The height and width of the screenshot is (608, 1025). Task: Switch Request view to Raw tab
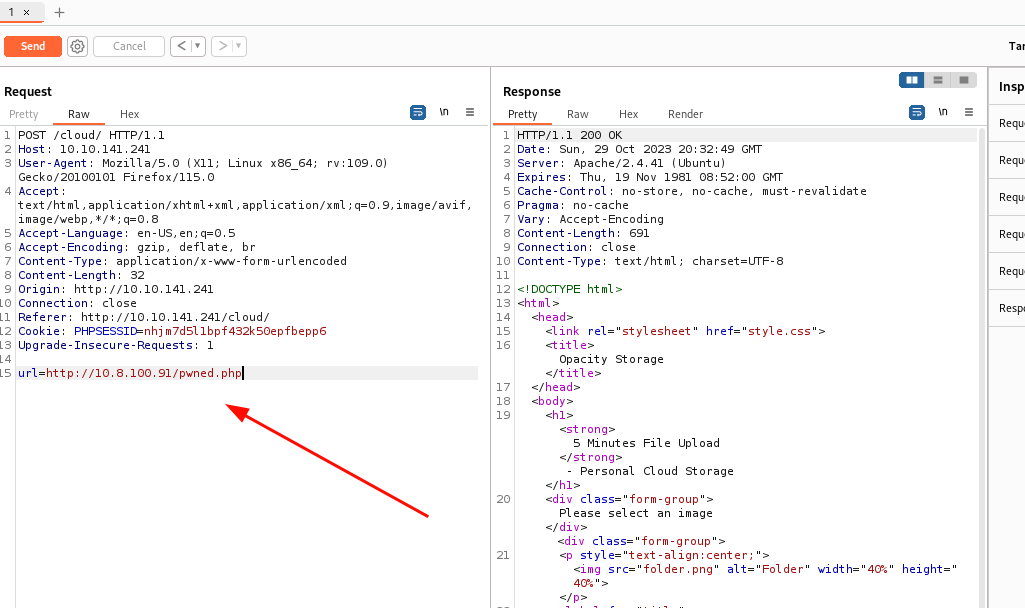(78, 114)
